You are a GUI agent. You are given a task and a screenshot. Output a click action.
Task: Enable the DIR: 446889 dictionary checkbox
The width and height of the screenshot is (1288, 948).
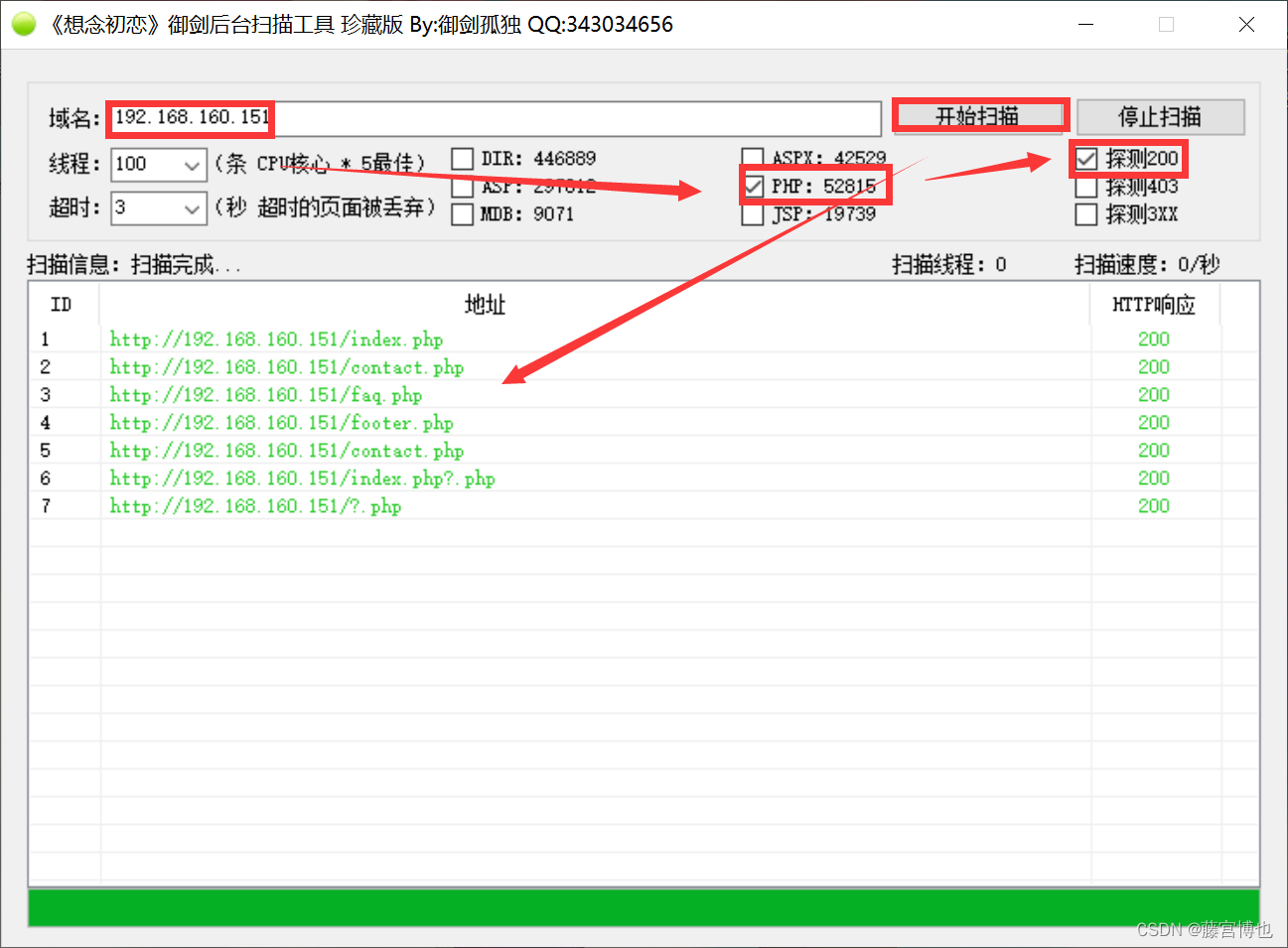point(463,159)
